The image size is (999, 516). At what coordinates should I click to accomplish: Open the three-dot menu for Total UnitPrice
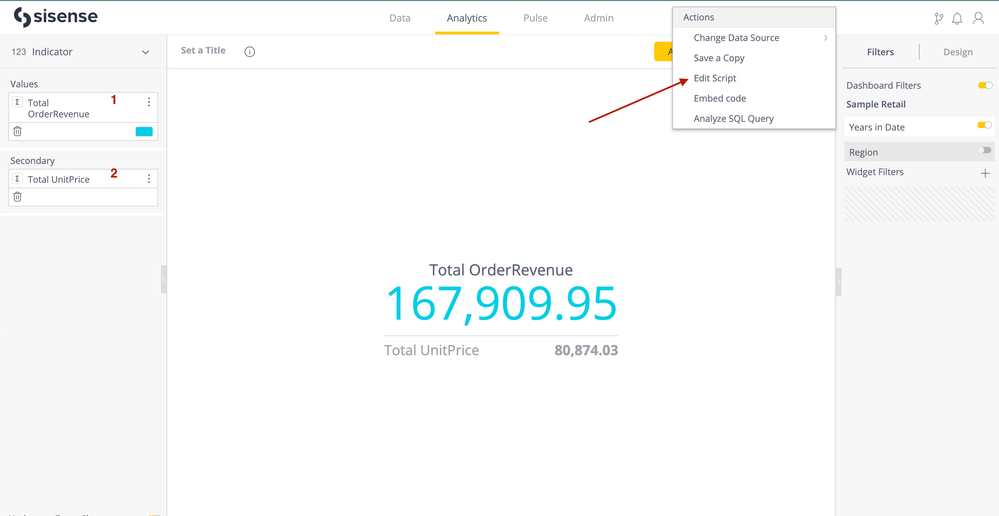pyautogui.click(x=149, y=179)
